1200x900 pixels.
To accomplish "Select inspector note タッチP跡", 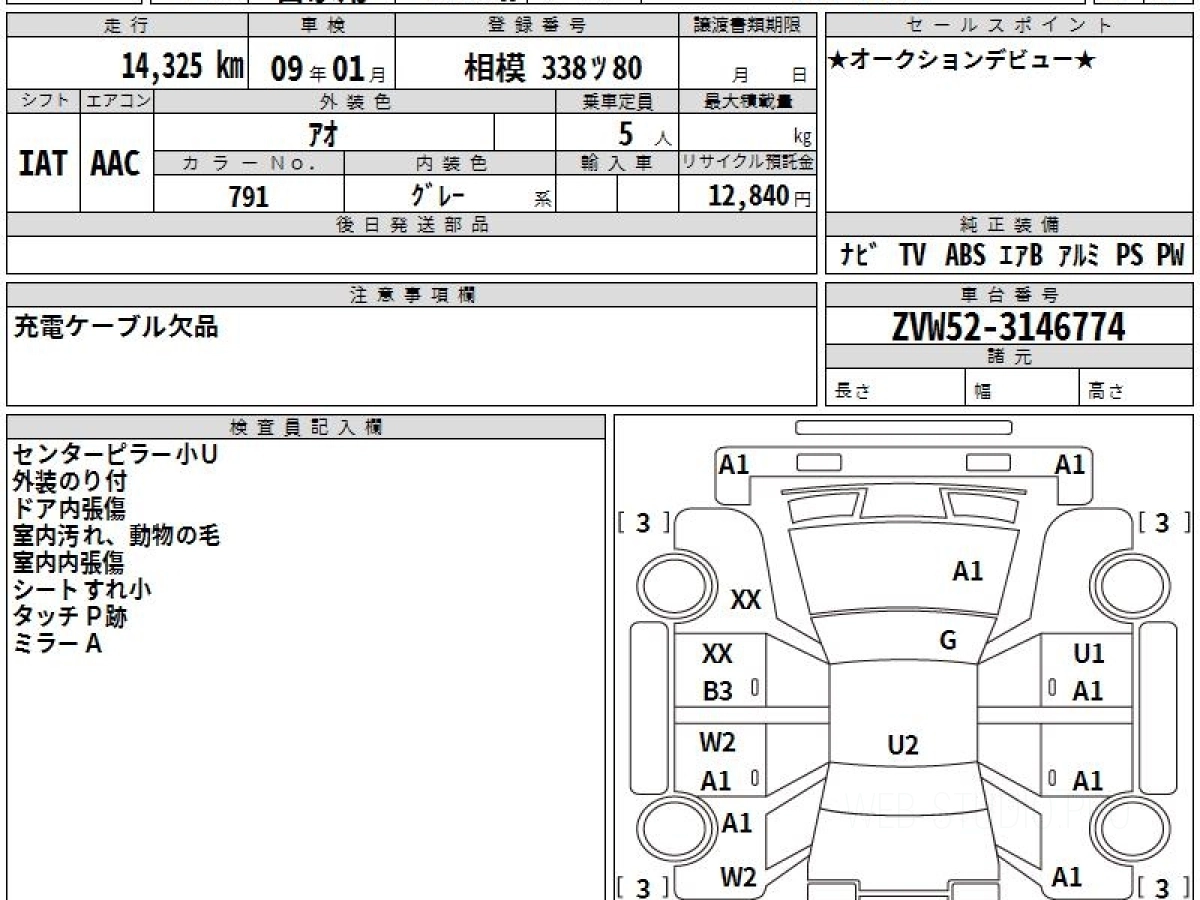I will pos(69,616).
